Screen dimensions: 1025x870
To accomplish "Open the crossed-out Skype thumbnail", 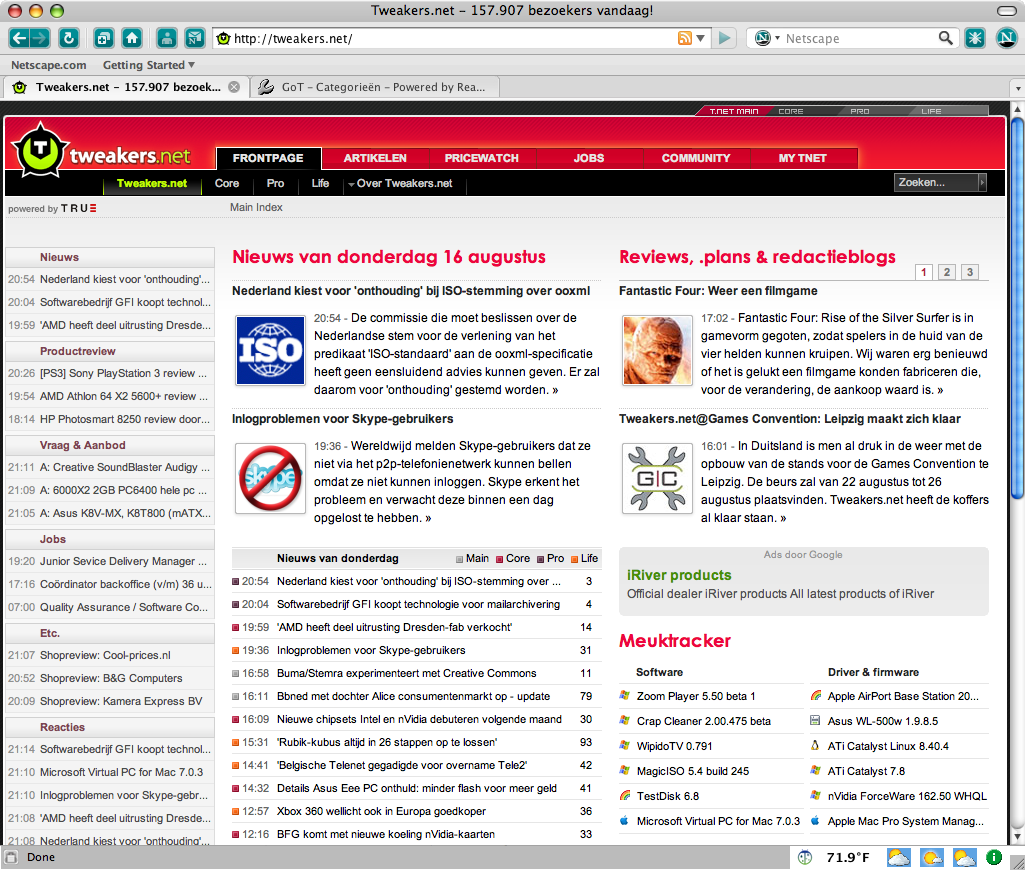I will click(x=270, y=478).
